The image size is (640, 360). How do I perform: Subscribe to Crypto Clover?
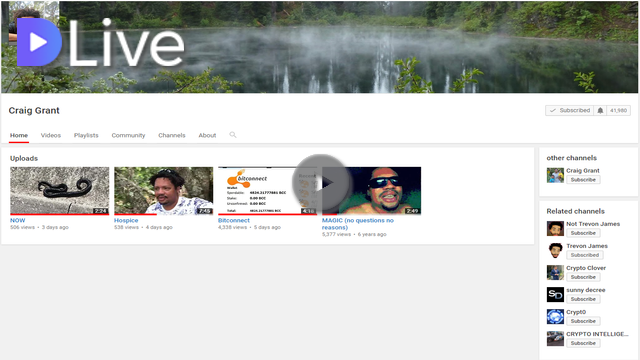pos(583,277)
